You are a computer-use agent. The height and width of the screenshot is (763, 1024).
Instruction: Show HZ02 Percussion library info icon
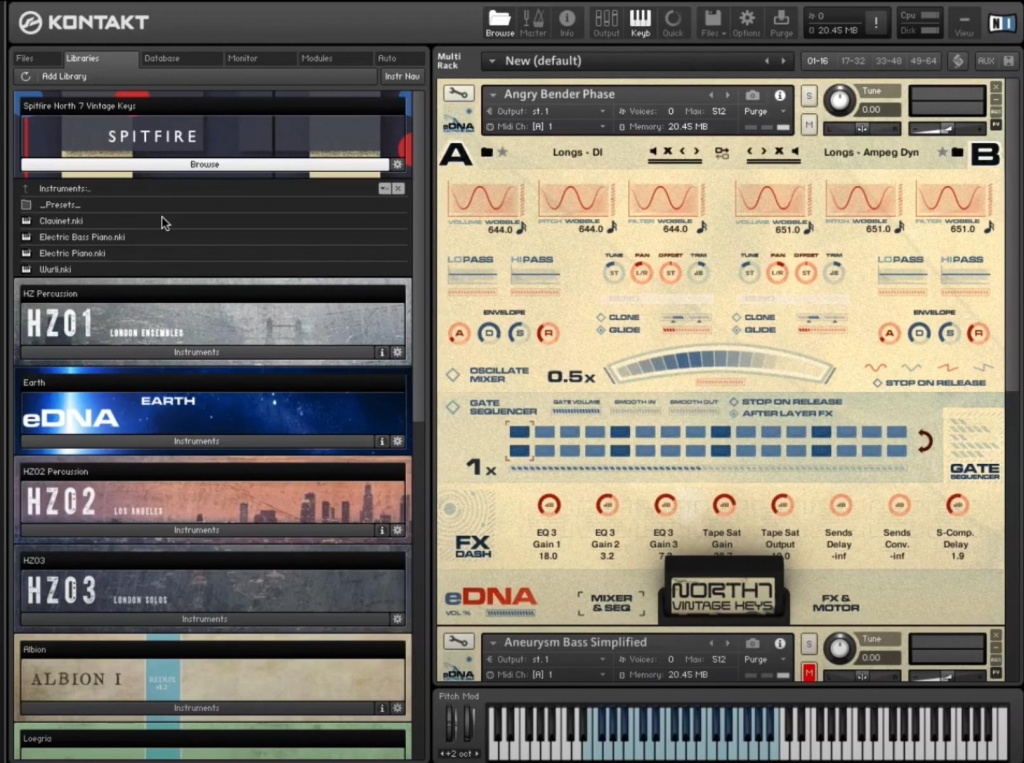(x=382, y=530)
